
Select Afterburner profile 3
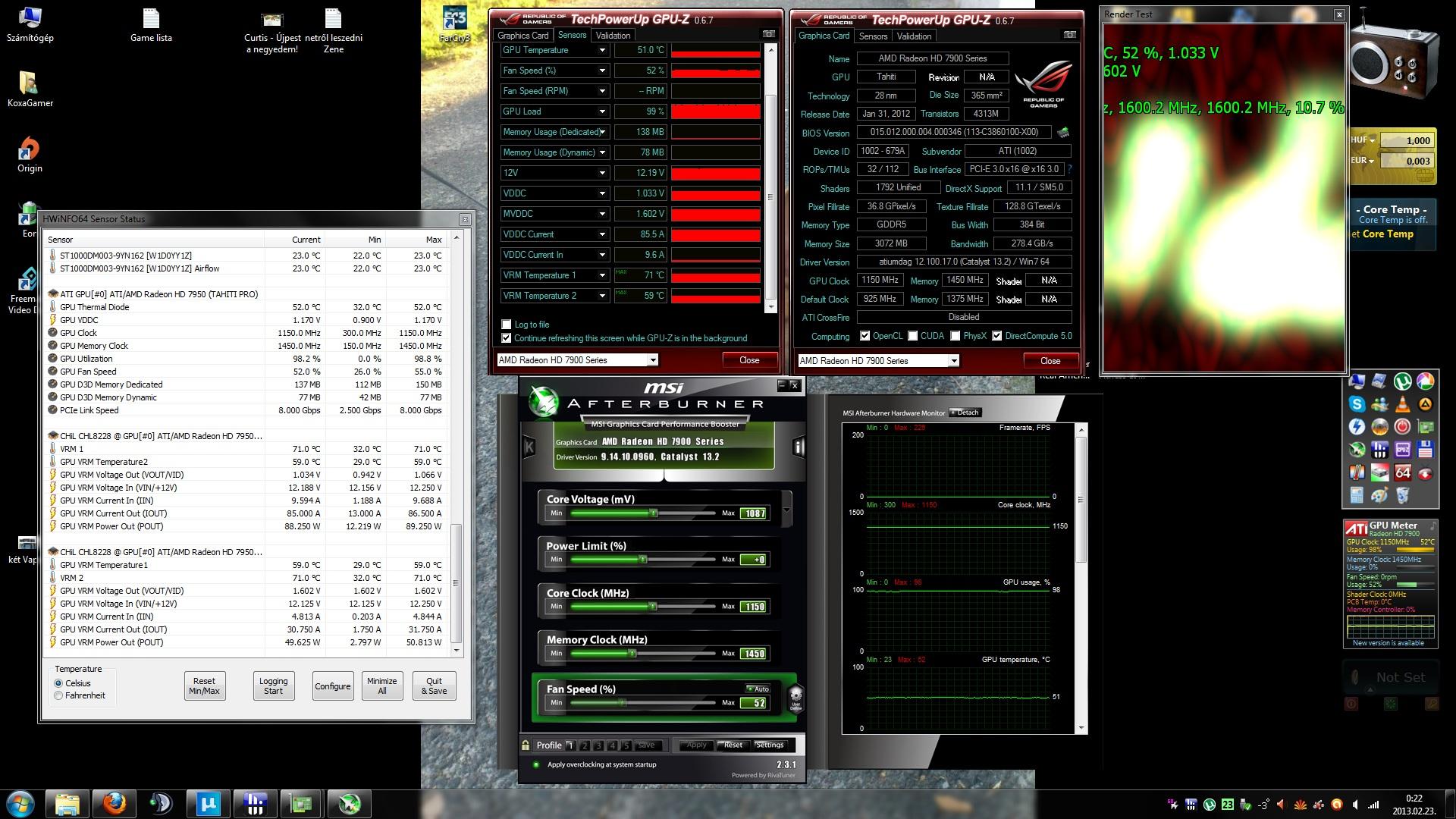(x=598, y=745)
